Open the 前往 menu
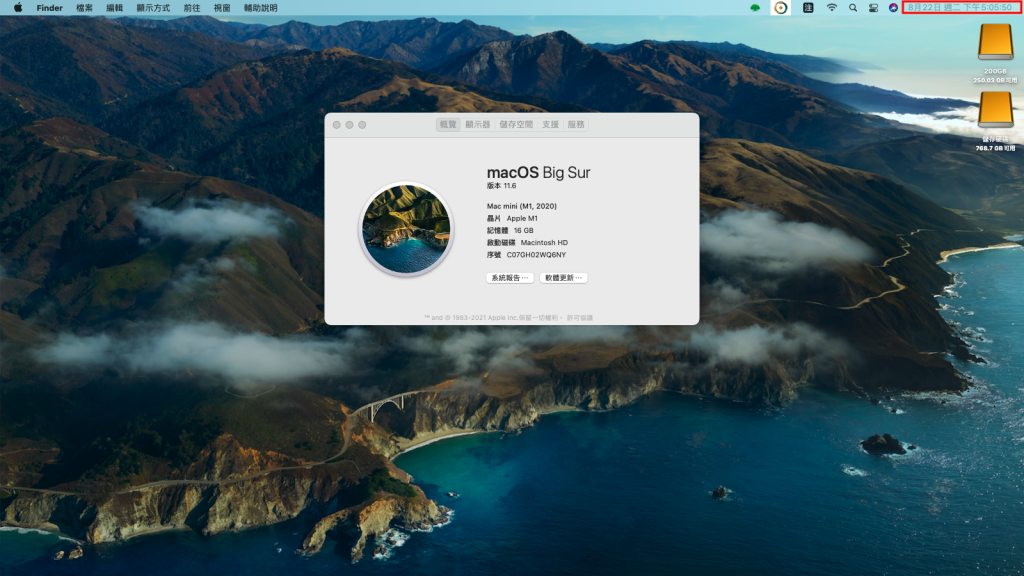This screenshot has height=576, width=1024. (191, 8)
